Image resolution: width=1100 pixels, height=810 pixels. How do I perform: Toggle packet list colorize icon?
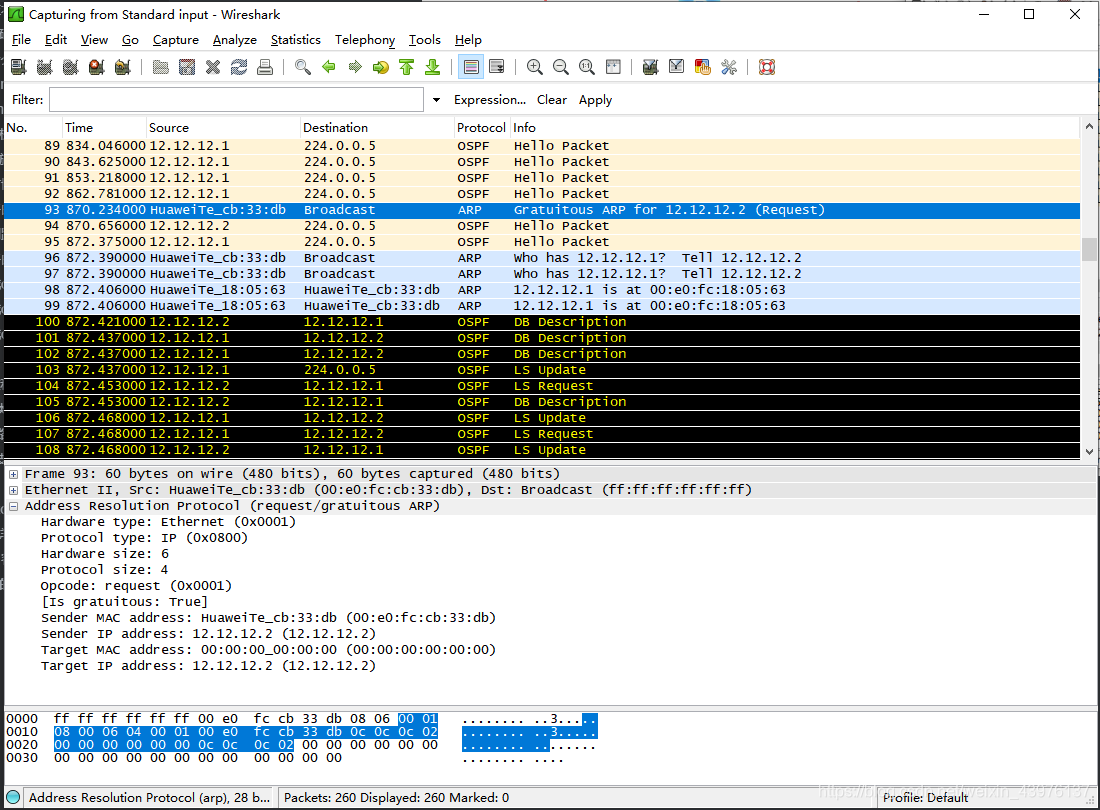tap(471, 67)
